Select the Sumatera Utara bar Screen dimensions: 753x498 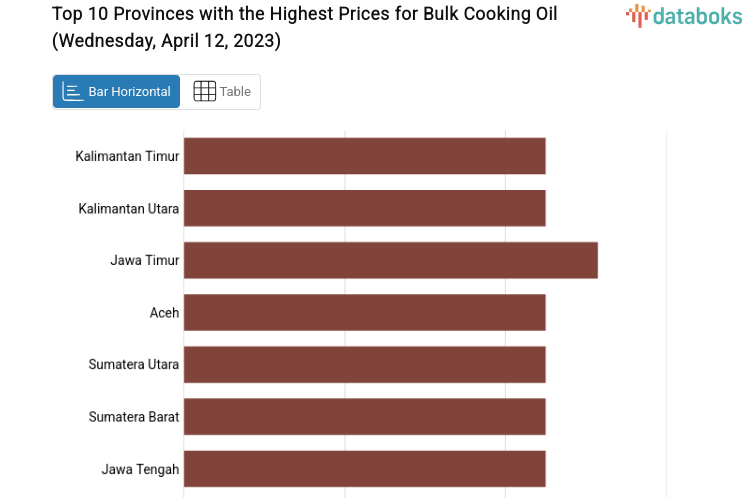coord(364,364)
